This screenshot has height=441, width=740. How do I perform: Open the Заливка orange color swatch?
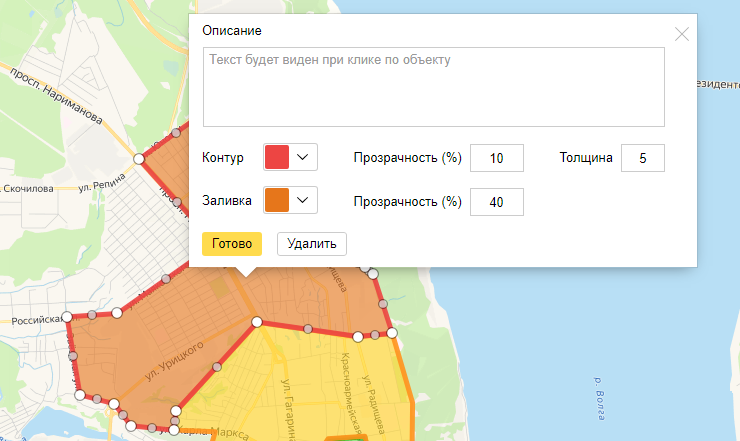[x=277, y=200]
